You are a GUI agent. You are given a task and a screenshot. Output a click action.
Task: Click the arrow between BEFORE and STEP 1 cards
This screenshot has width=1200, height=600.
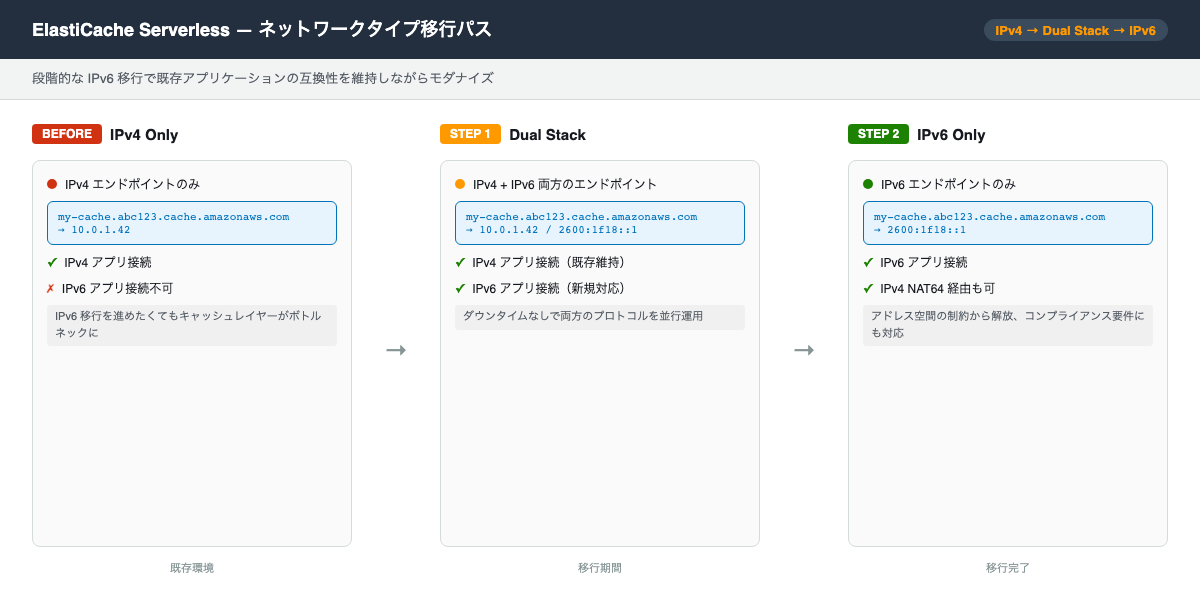pyautogui.click(x=396, y=350)
